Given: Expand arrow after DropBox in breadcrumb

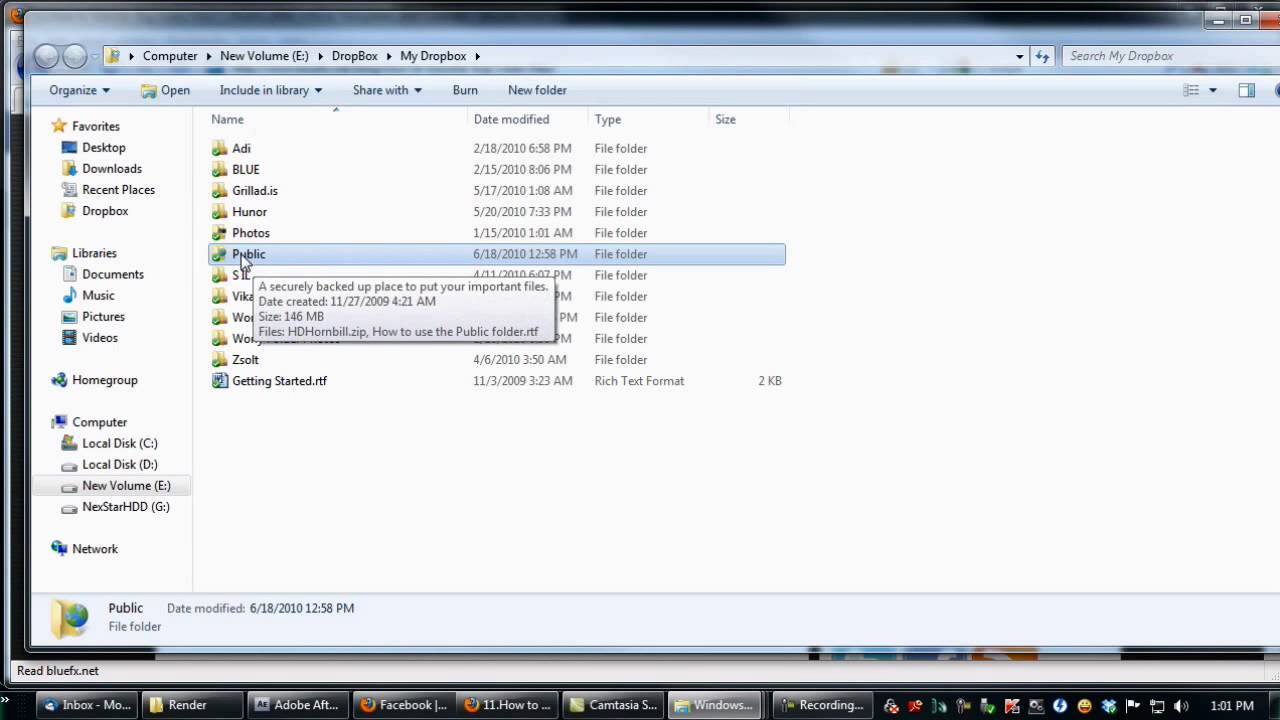Looking at the screenshot, I should [389, 56].
